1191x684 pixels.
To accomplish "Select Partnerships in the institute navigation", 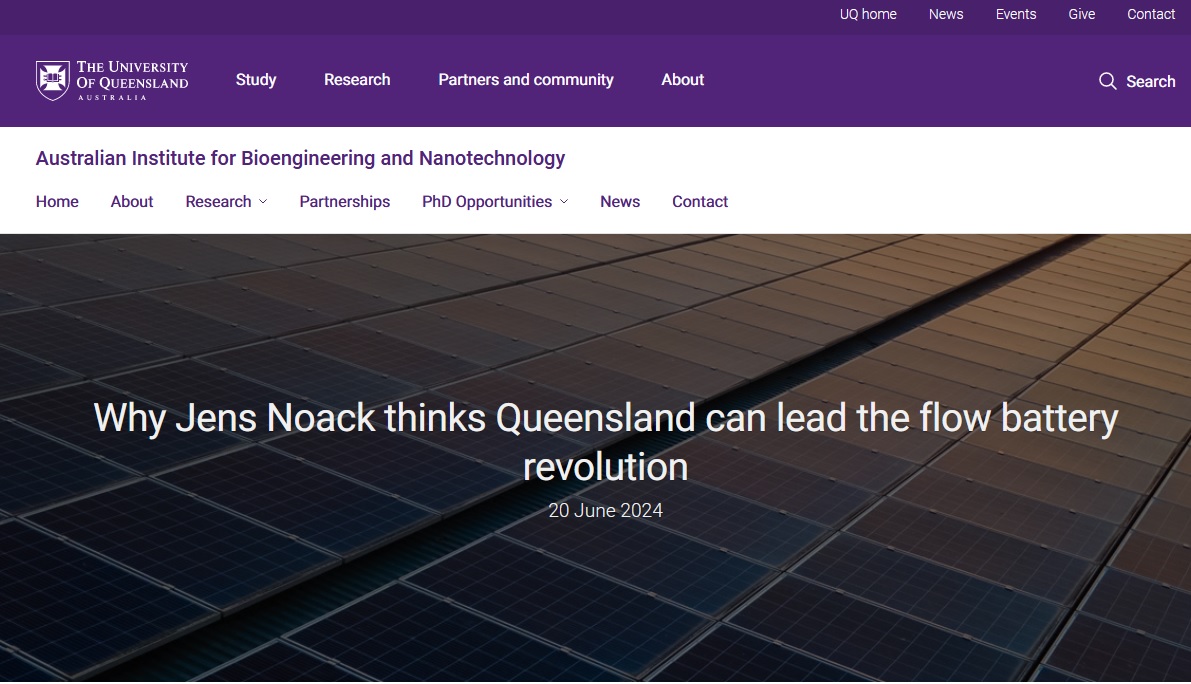I will coord(345,202).
